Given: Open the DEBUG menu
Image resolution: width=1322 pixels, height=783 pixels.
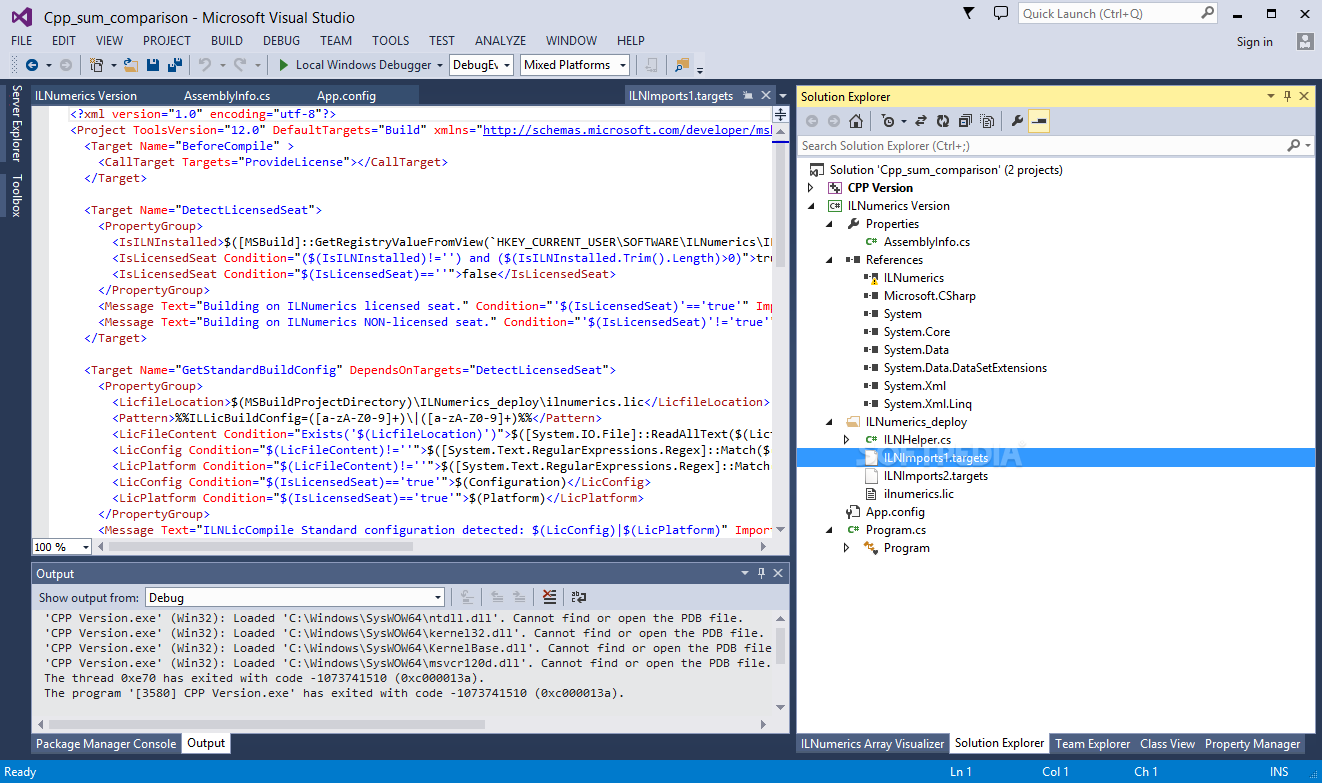Looking at the screenshot, I should 281,41.
